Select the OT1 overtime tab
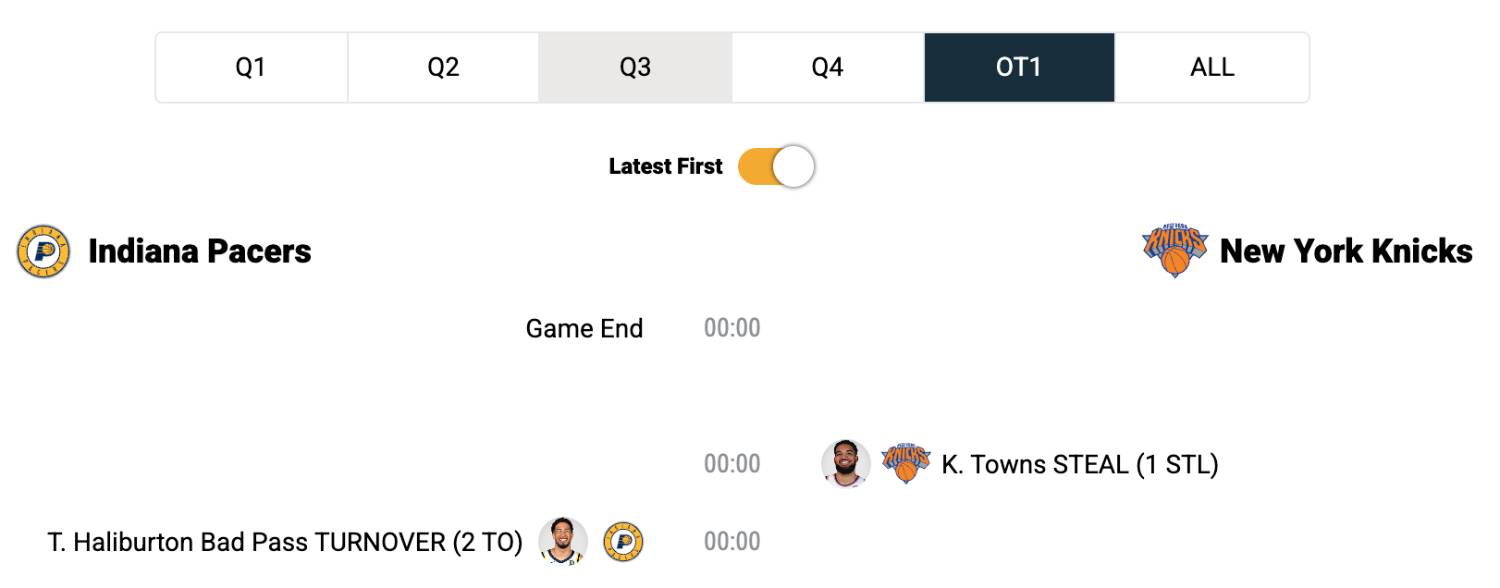 coord(1019,67)
